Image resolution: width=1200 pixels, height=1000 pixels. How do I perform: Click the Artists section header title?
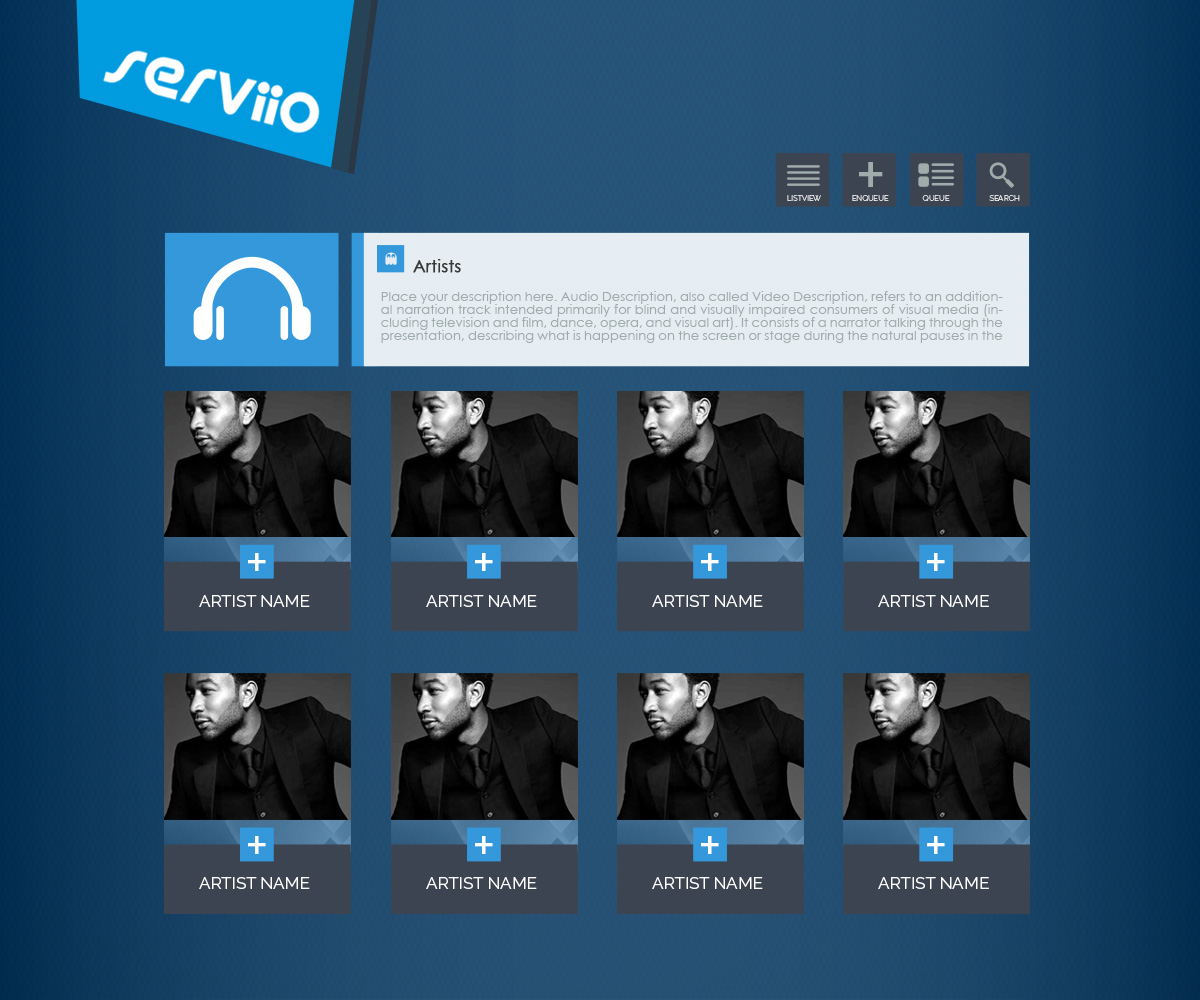tap(438, 265)
